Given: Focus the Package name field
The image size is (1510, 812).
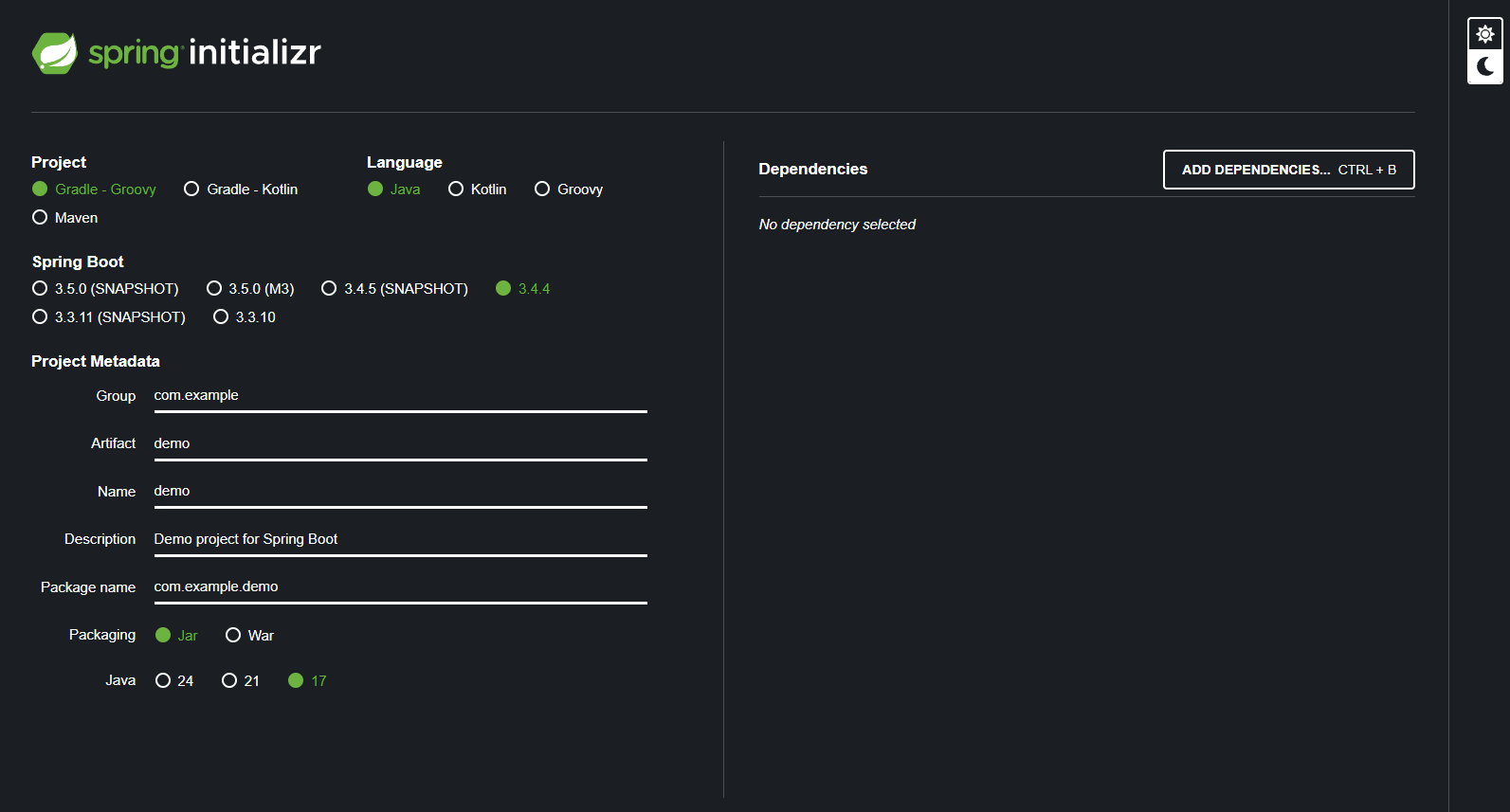Looking at the screenshot, I should (401, 587).
